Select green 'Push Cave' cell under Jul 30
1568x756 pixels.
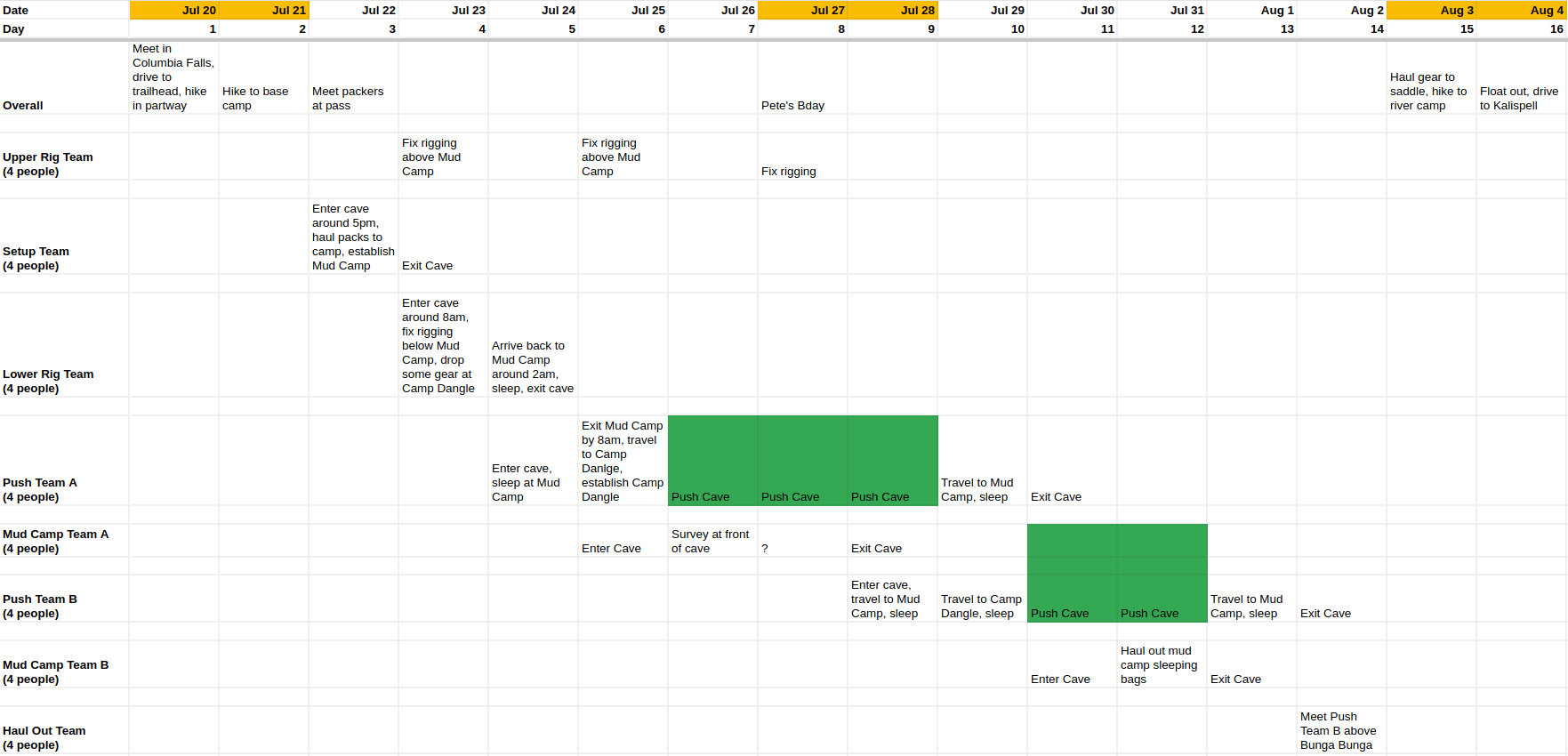pyautogui.click(x=1073, y=599)
